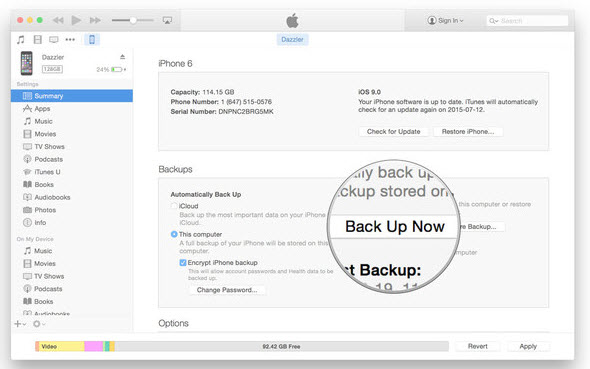
Task: Click Back Up Now
Action: tap(395, 226)
